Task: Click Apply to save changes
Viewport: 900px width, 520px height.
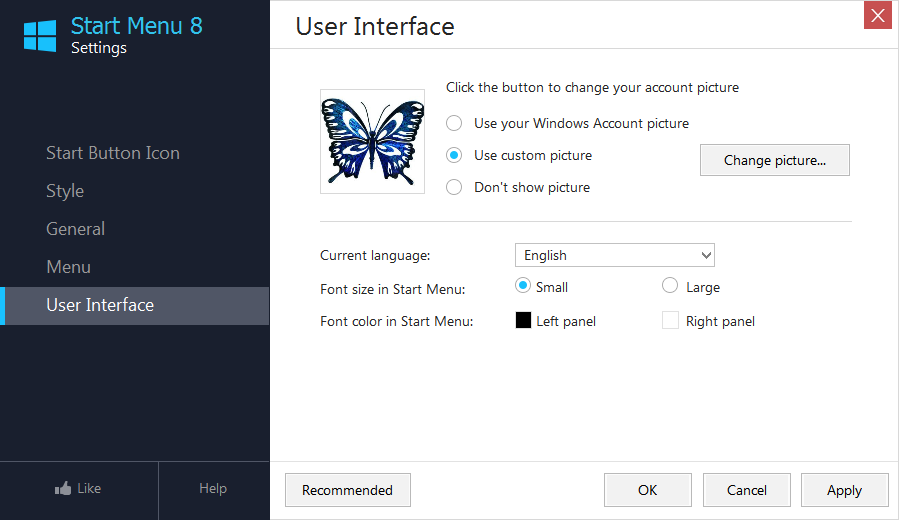Action: tap(844, 490)
